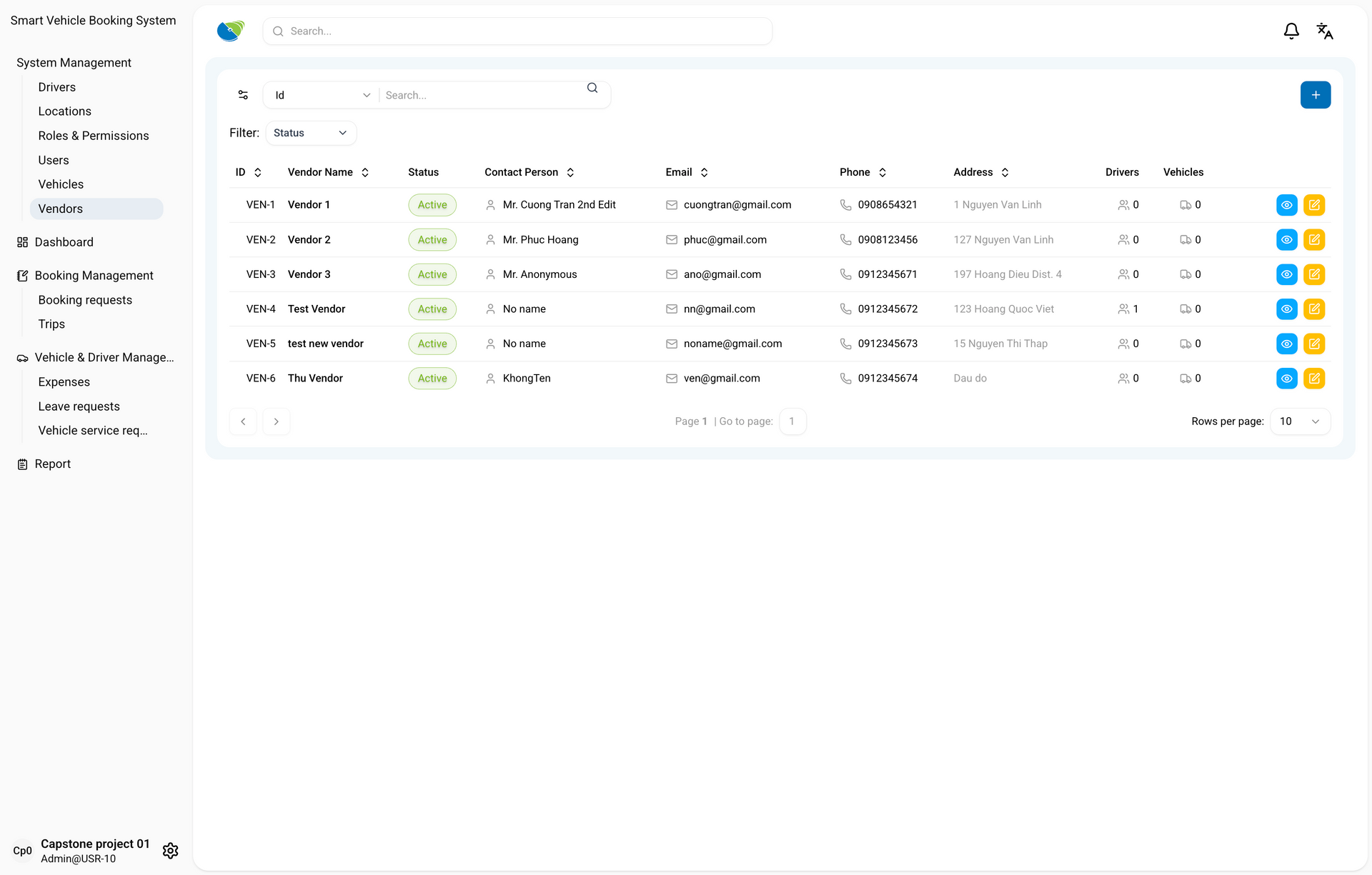Expand the Status filter dropdown
This screenshot has width=1372, height=875.
310,133
